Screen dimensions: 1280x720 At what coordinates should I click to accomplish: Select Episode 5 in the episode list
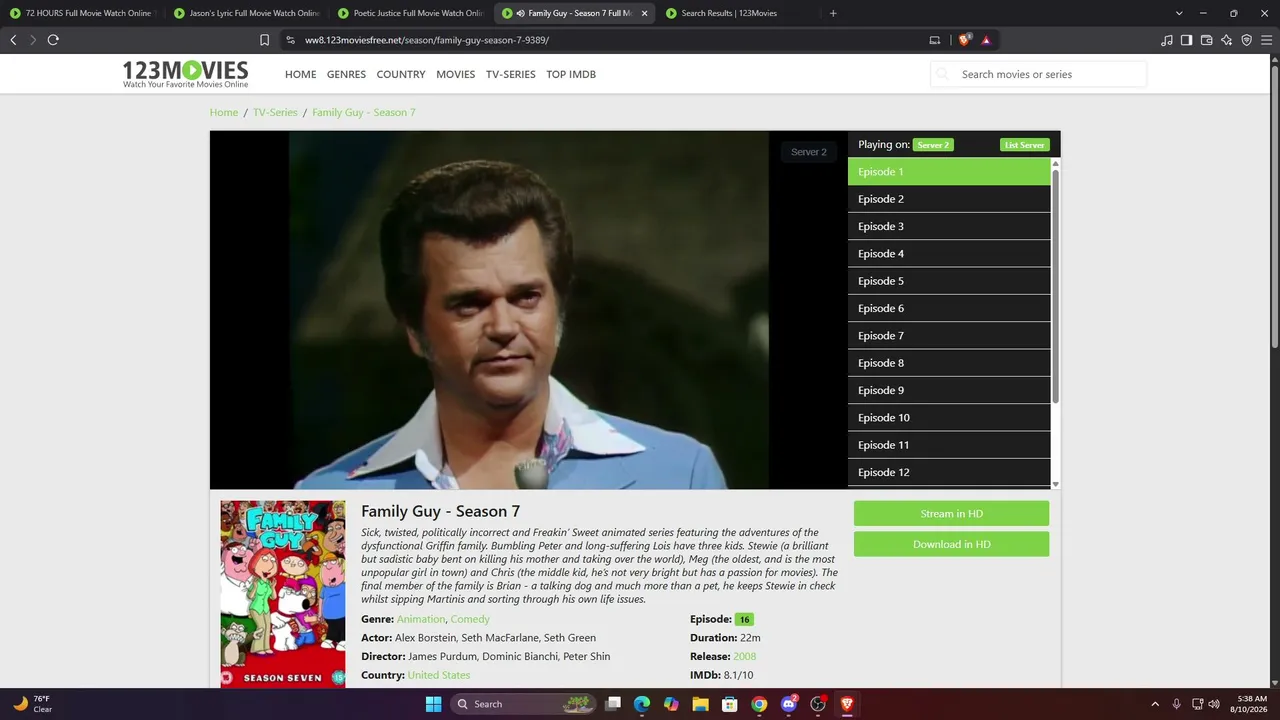click(x=949, y=281)
